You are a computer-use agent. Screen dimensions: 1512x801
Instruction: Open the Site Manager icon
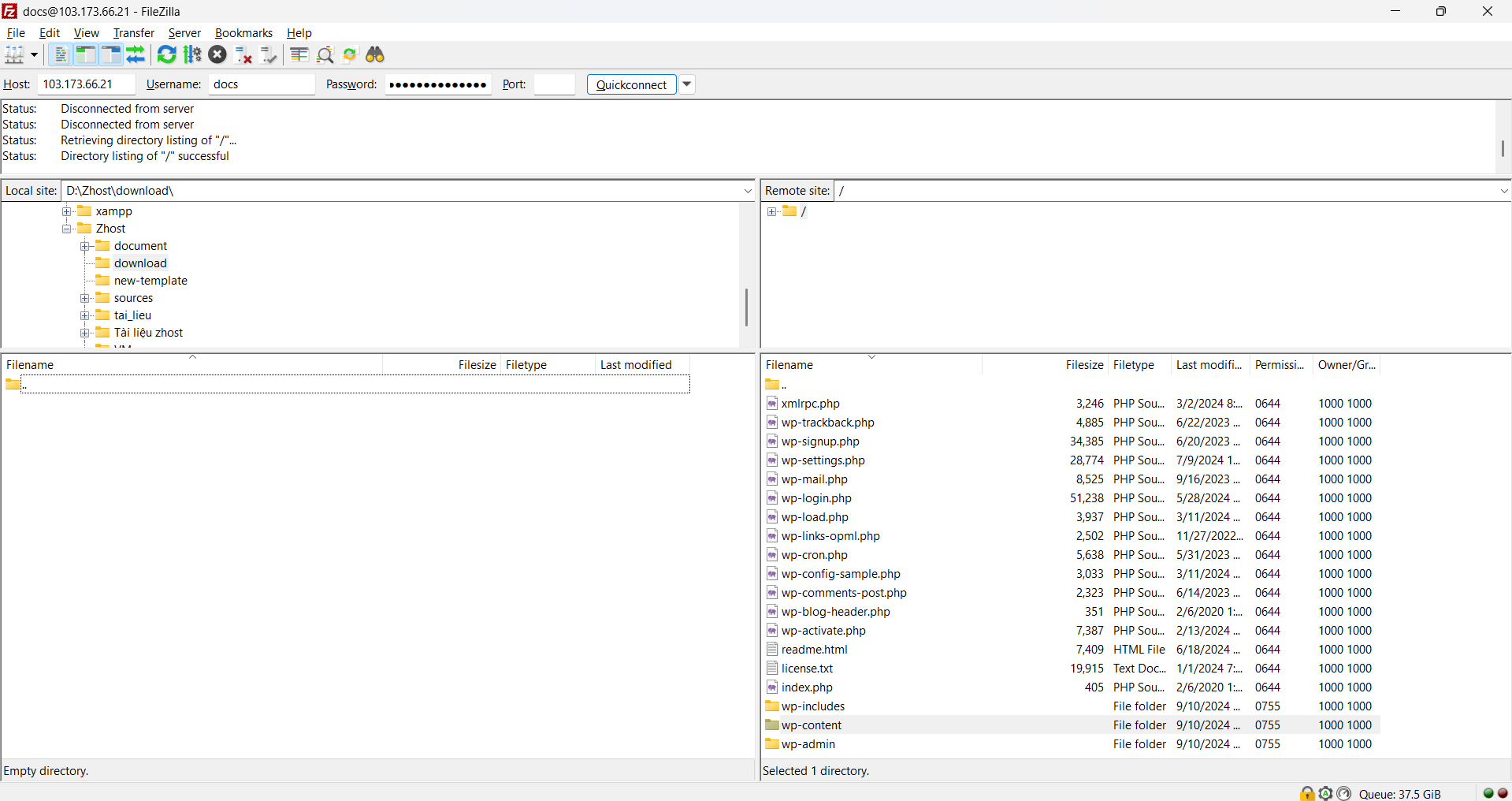(14, 54)
